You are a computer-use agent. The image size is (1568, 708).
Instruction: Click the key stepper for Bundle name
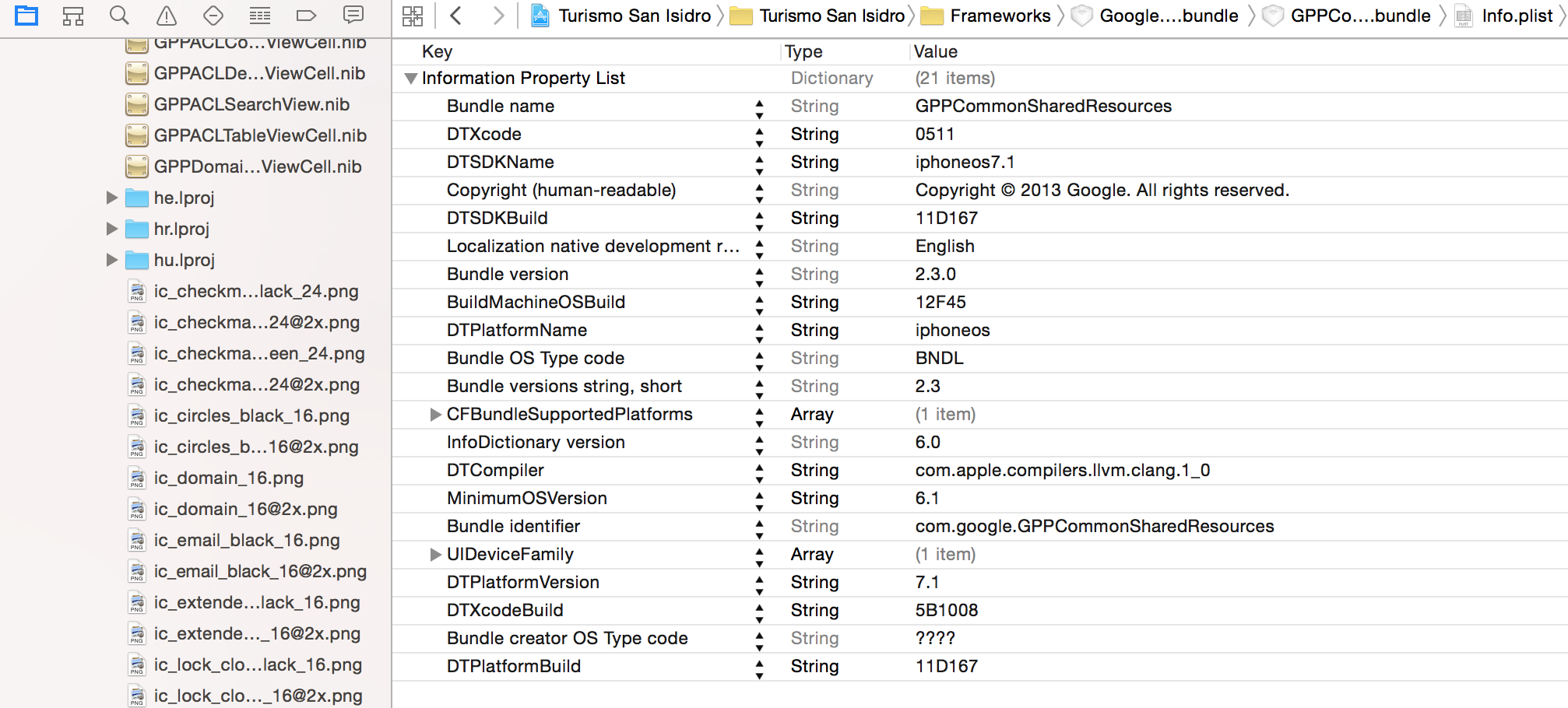coord(759,107)
